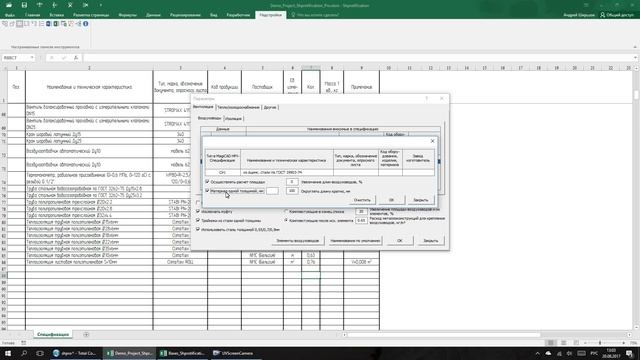
Task: Open the Name Box dropdown arrow
Action: pos(32,58)
